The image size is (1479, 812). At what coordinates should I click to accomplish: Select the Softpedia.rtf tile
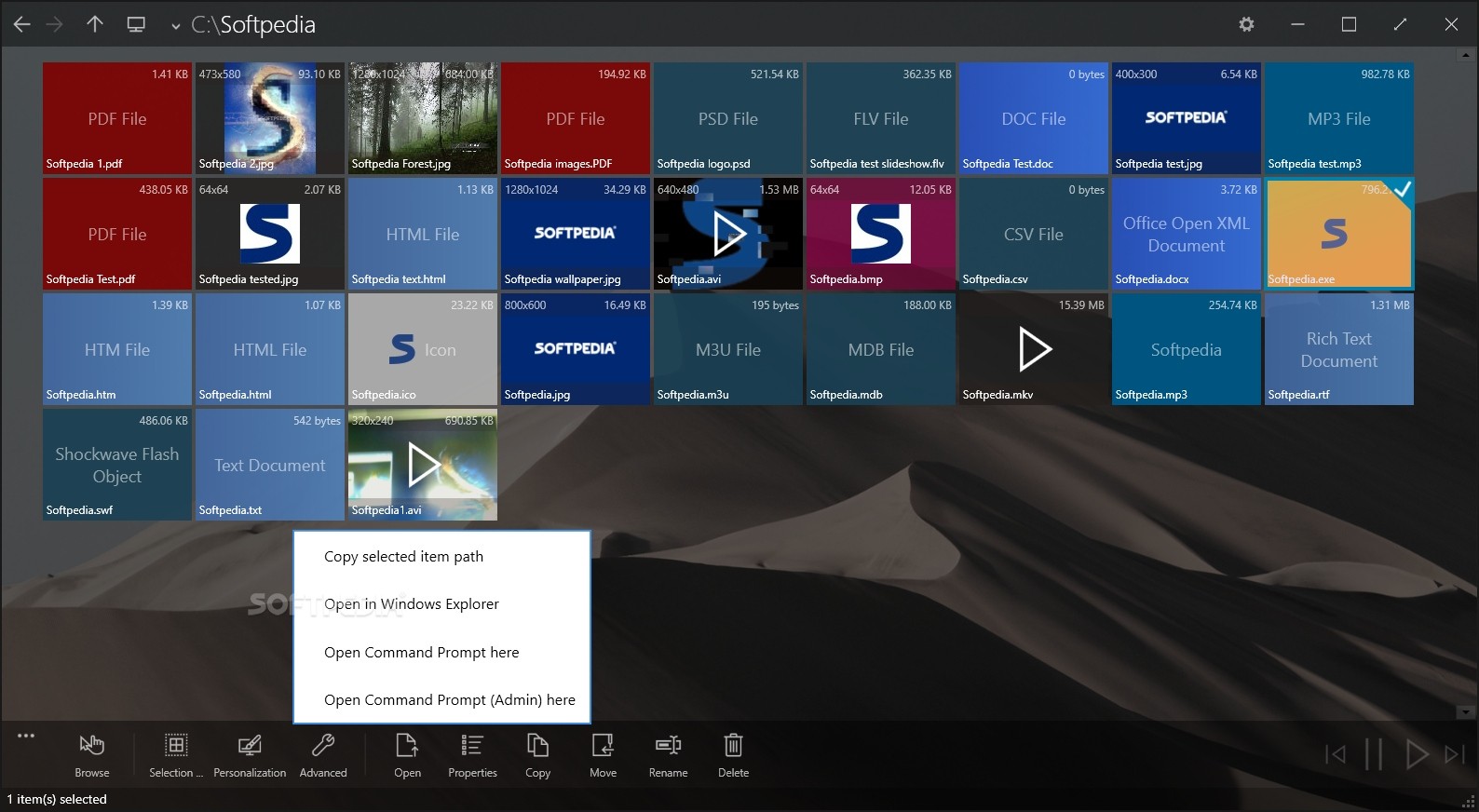pos(1339,349)
